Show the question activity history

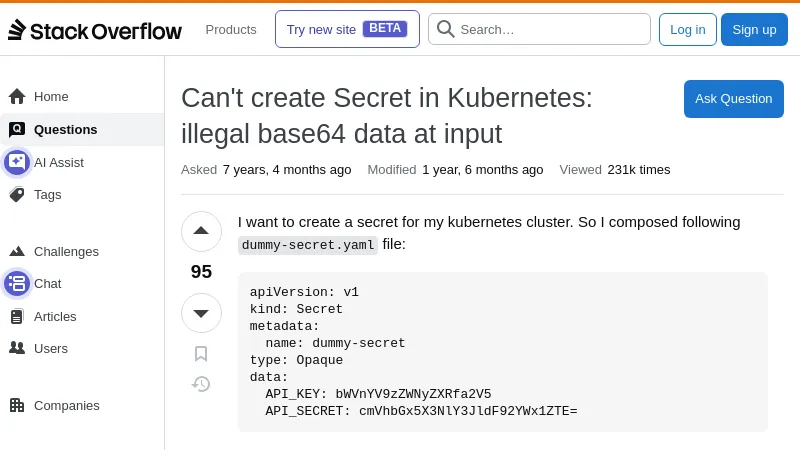point(201,384)
